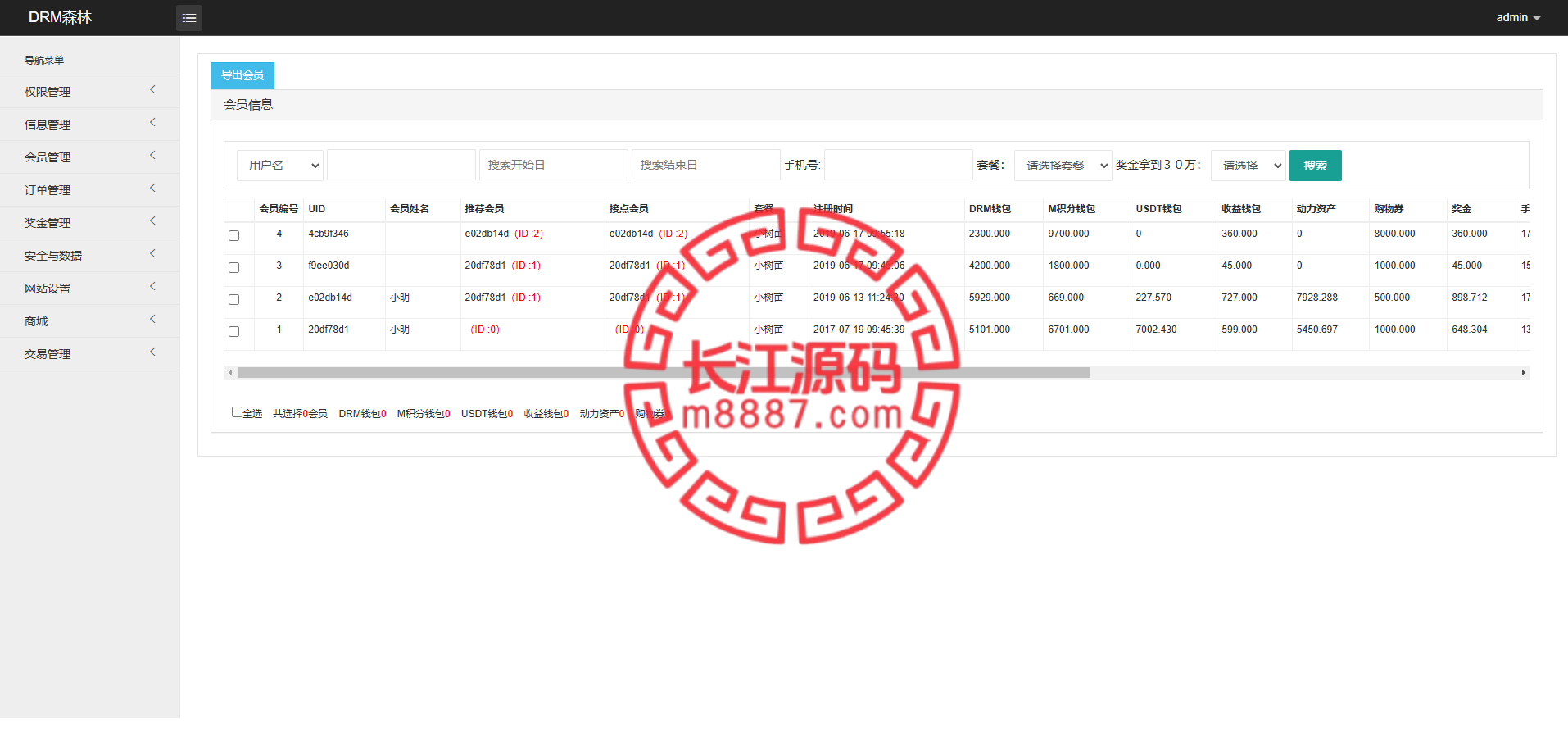Screen dimensions: 1568x750
Task: Expand the 安全与数据 menu
Action: click(89, 255)
